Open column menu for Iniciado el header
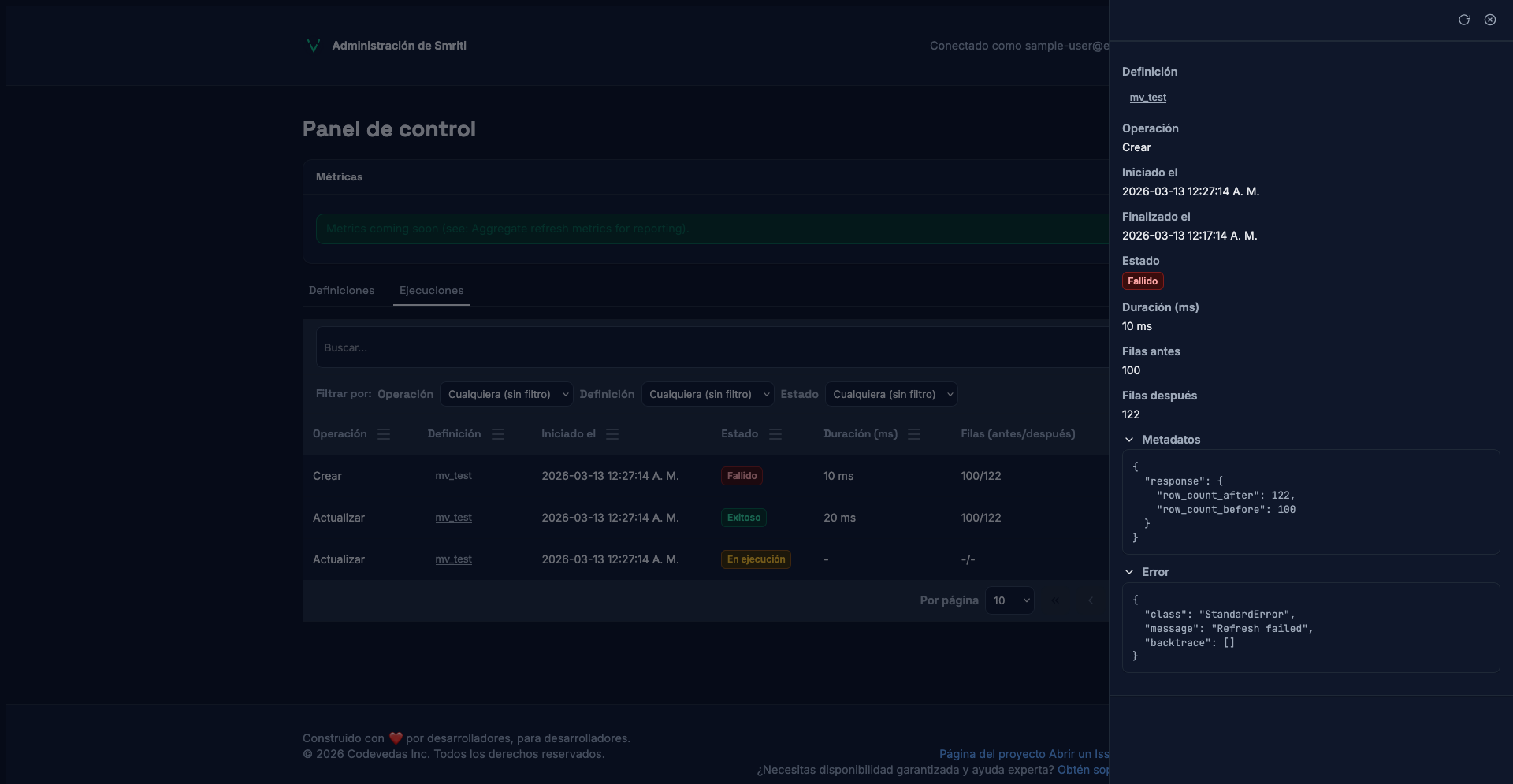 [x=612, y=434]
